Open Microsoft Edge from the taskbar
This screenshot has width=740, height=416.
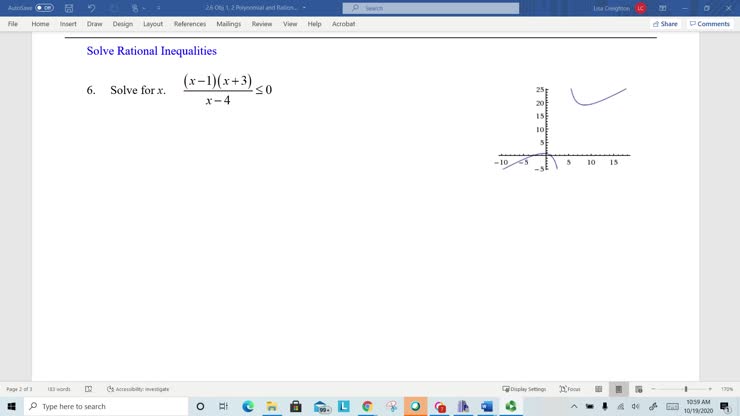tap(248, 407)
